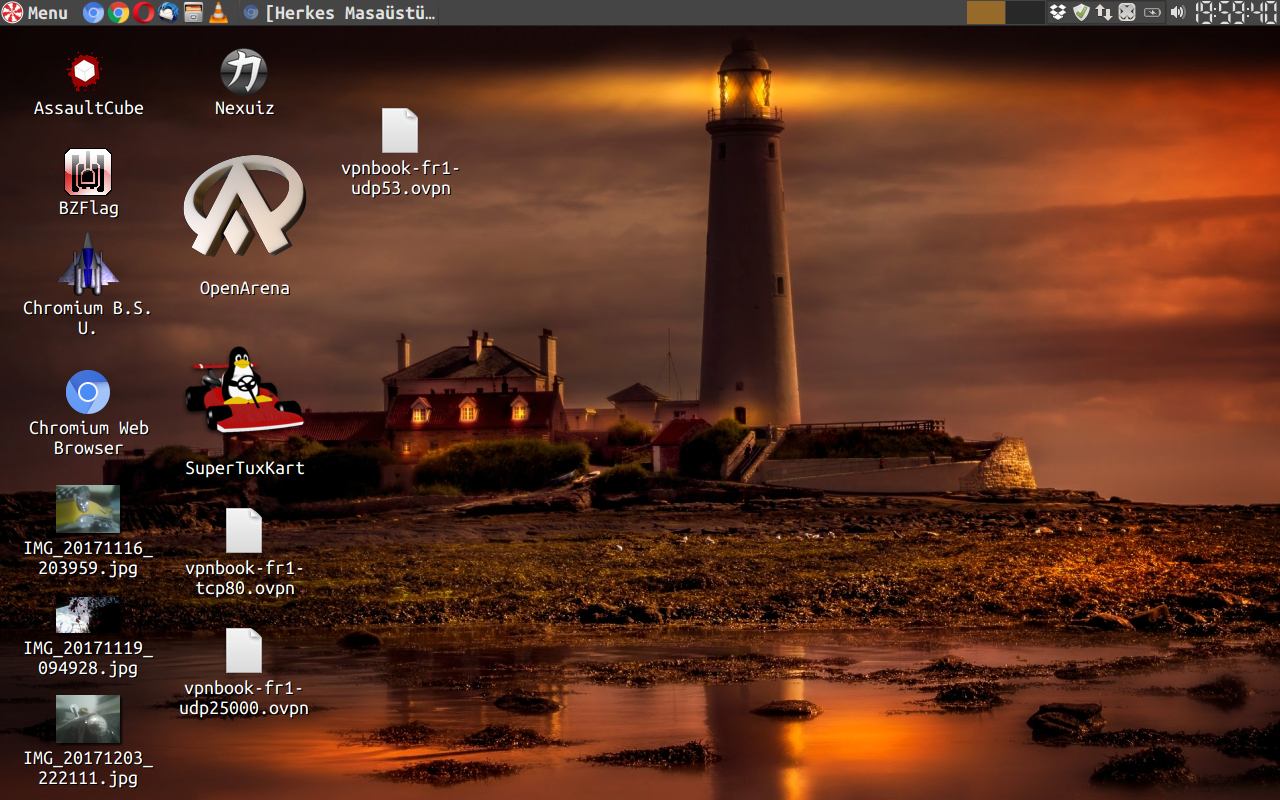1280x800 pixels.
Task: Open Thunderbird mail from the panel
Action: pos(168,13)
